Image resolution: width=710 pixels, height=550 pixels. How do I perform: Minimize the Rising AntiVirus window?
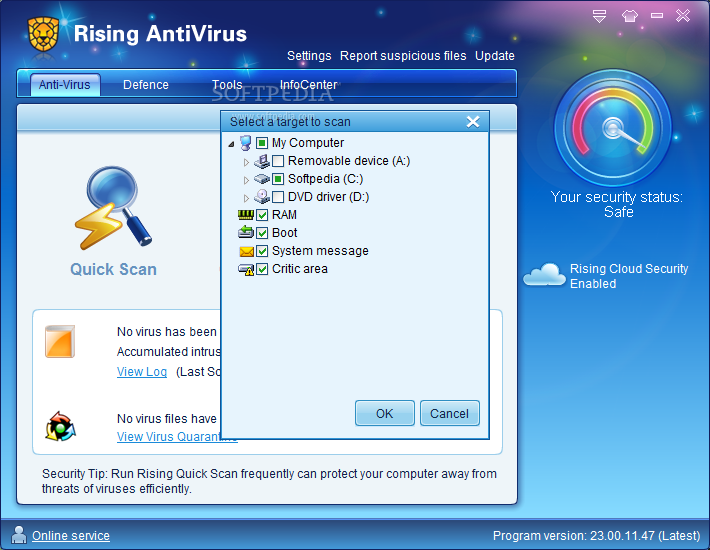657,16
